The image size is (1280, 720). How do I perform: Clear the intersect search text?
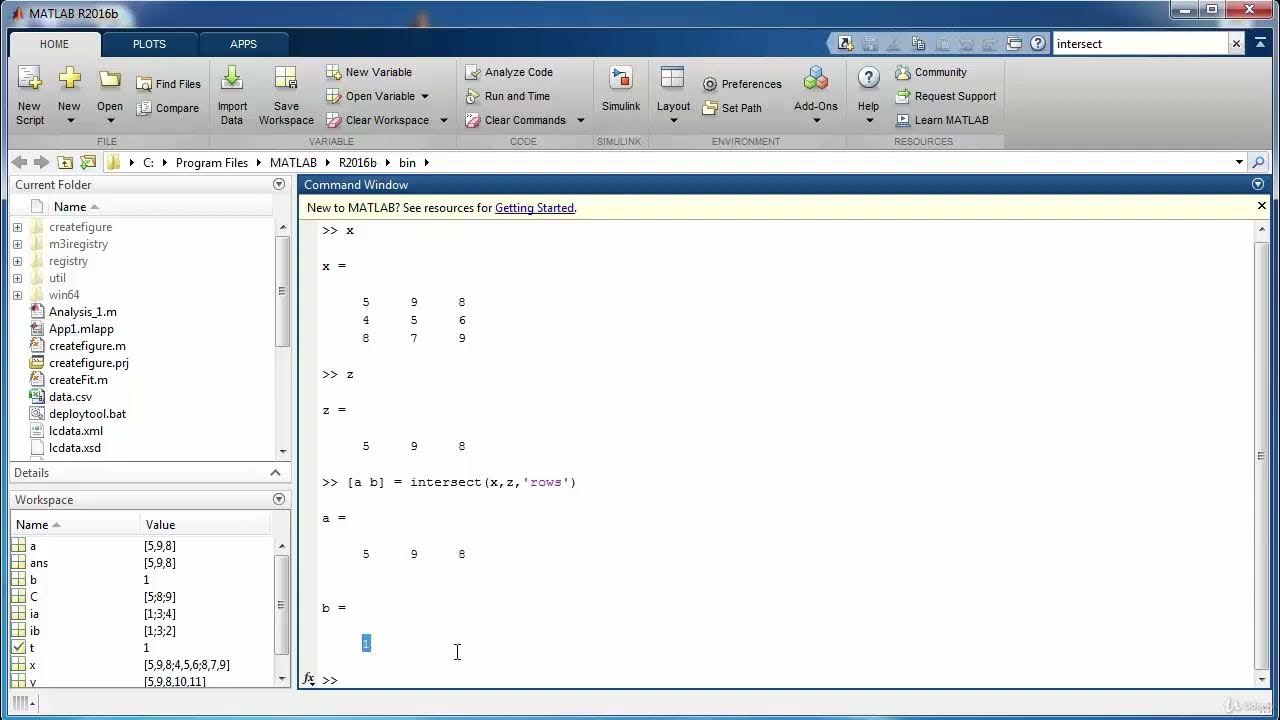click(1236, 43)
